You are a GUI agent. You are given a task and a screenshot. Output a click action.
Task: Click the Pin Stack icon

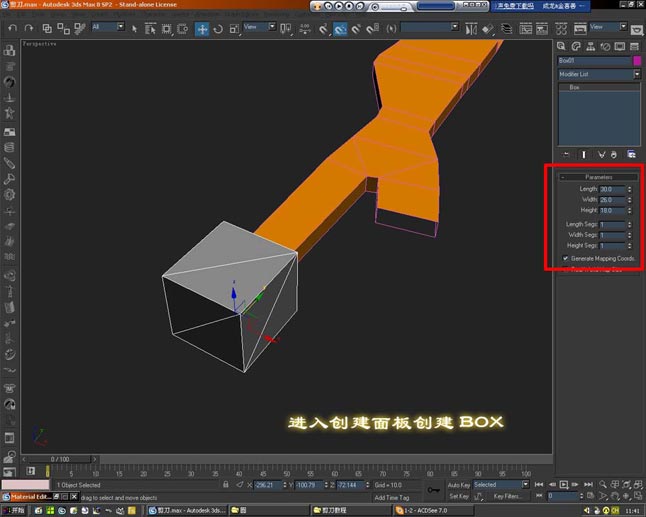tap(566, 154)
